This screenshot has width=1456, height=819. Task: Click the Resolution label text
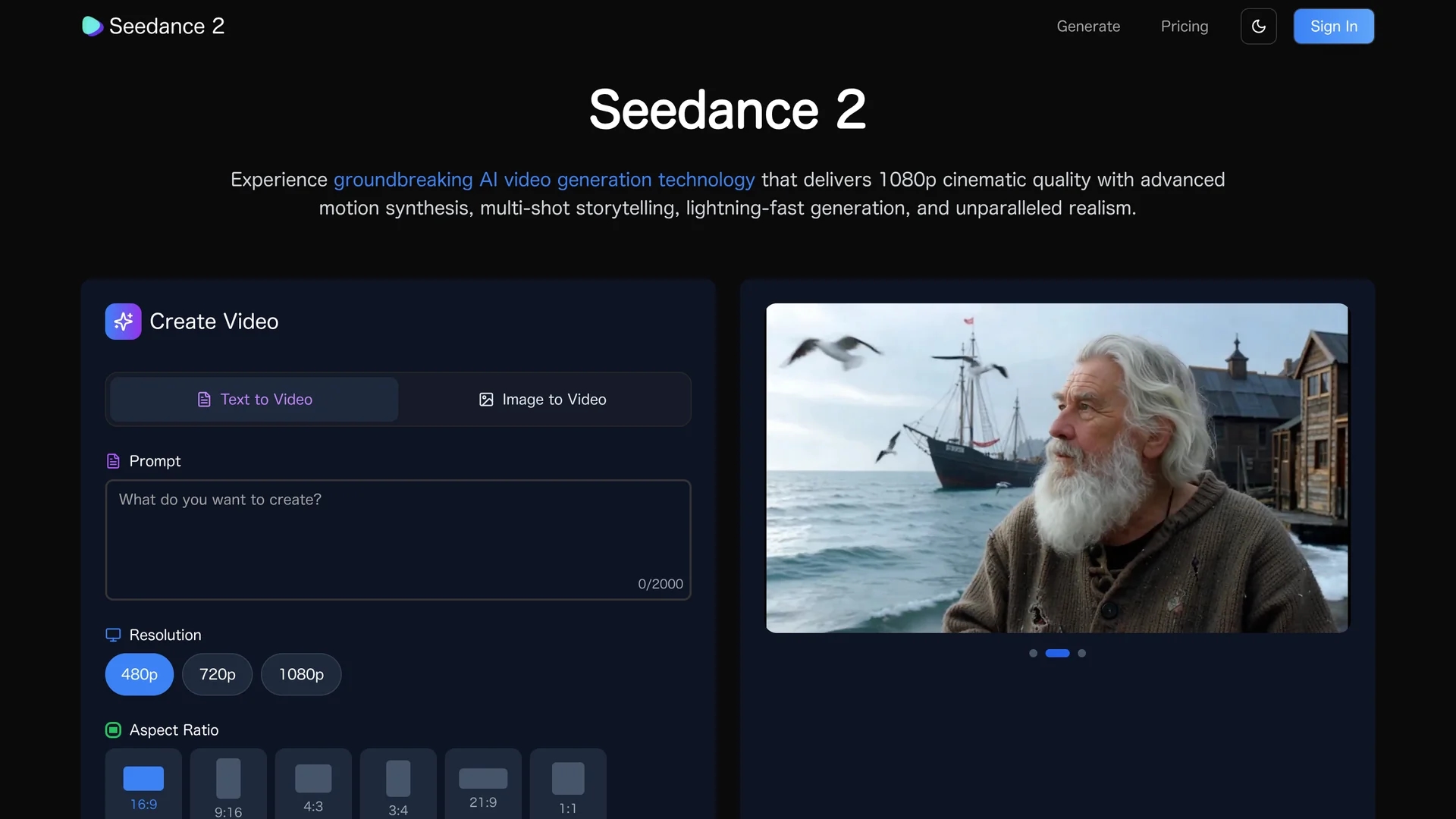click(165, 635)
